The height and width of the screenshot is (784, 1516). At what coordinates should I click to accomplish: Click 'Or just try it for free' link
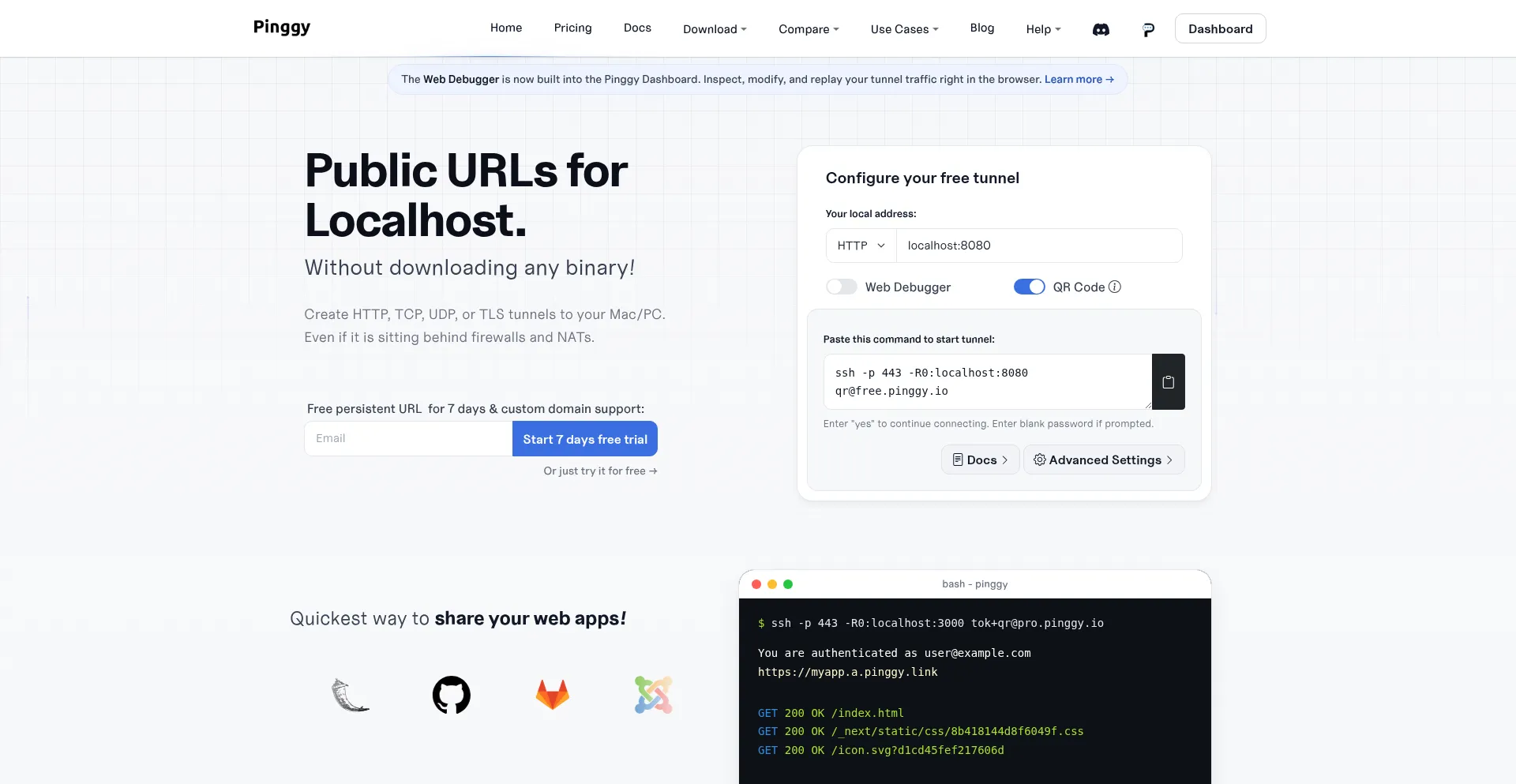(600, 471)
